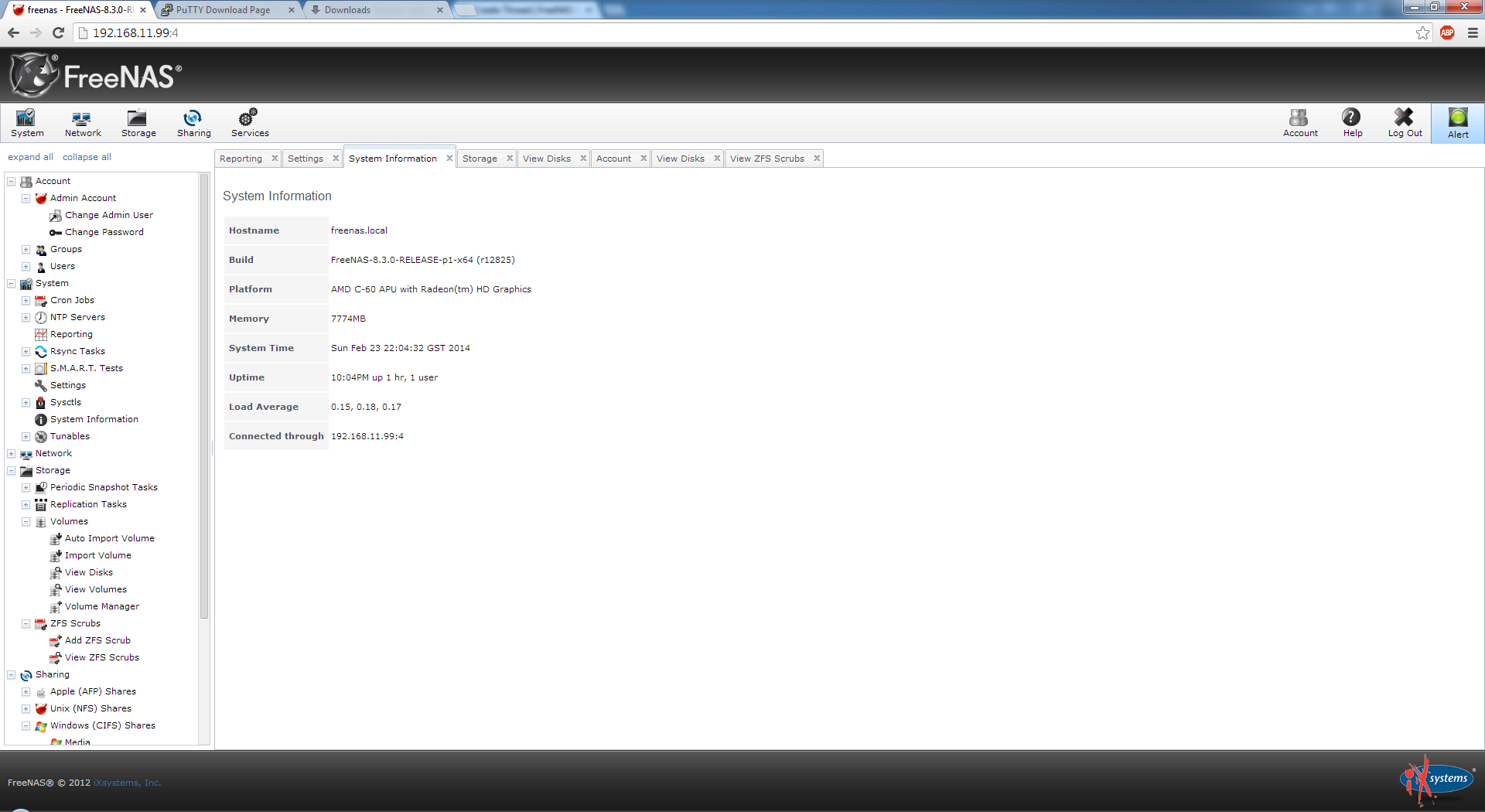Collapse the ZFS Scrubs node
Image resolution: width=1485 pixels, height=812 pixels.
(x=26, y=624)
